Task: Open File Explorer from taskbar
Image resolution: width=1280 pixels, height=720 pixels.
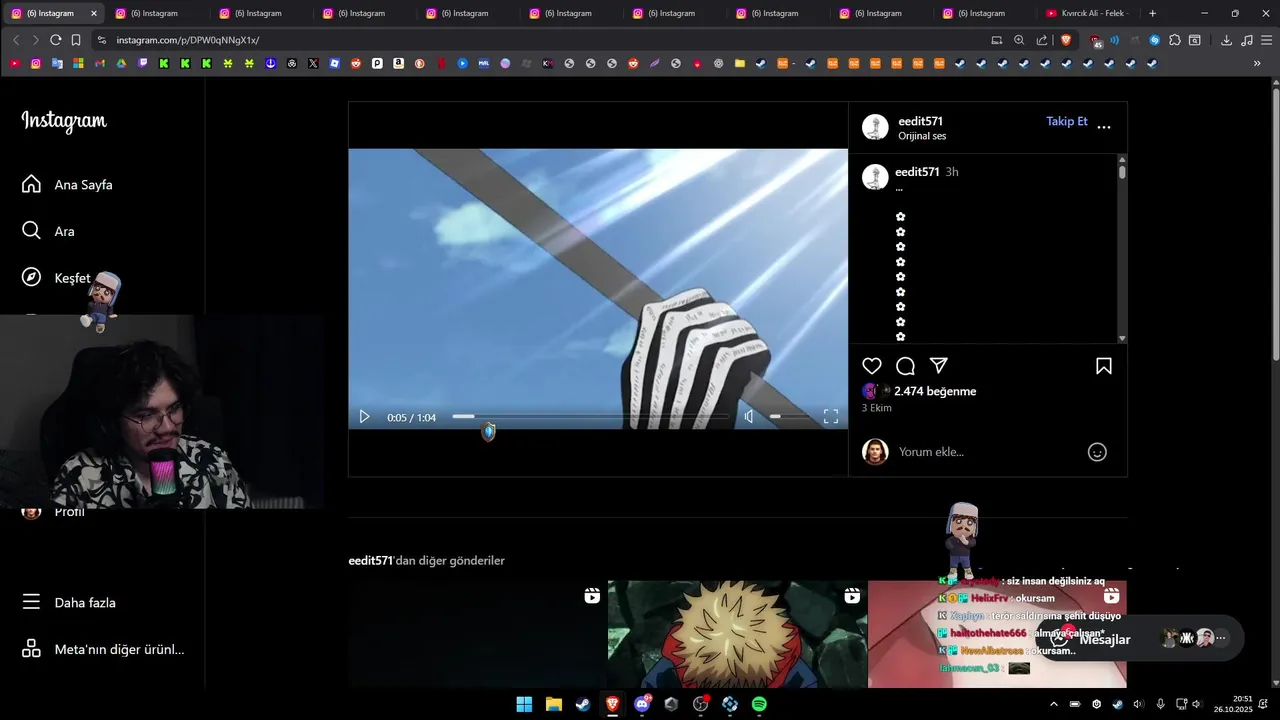Action: tap(553, 704)
